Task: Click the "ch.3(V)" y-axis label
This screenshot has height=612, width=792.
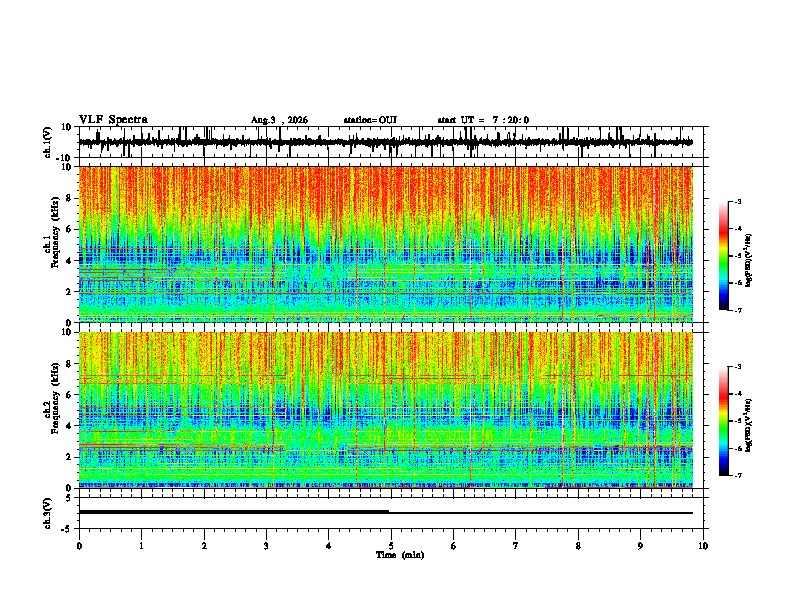Action: tap(47, 514)
